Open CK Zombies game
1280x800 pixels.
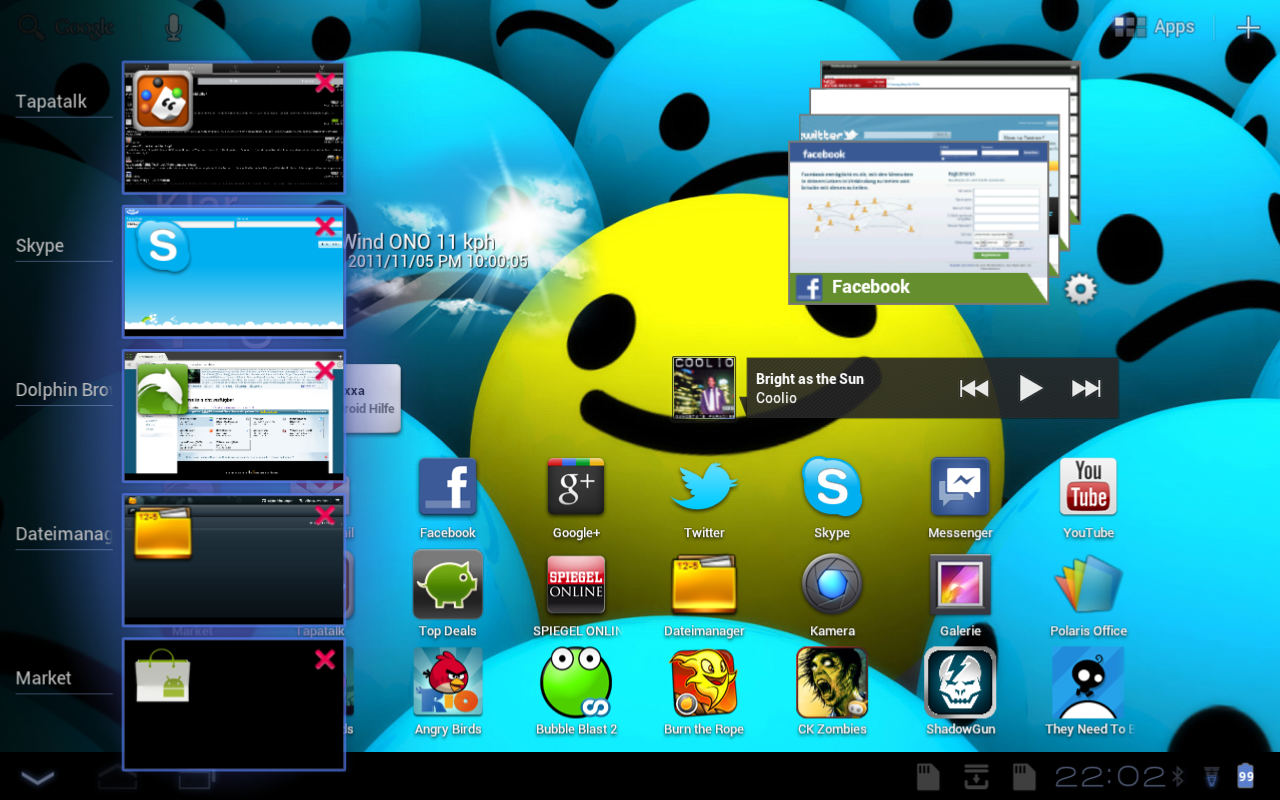(x=832, y=682)
